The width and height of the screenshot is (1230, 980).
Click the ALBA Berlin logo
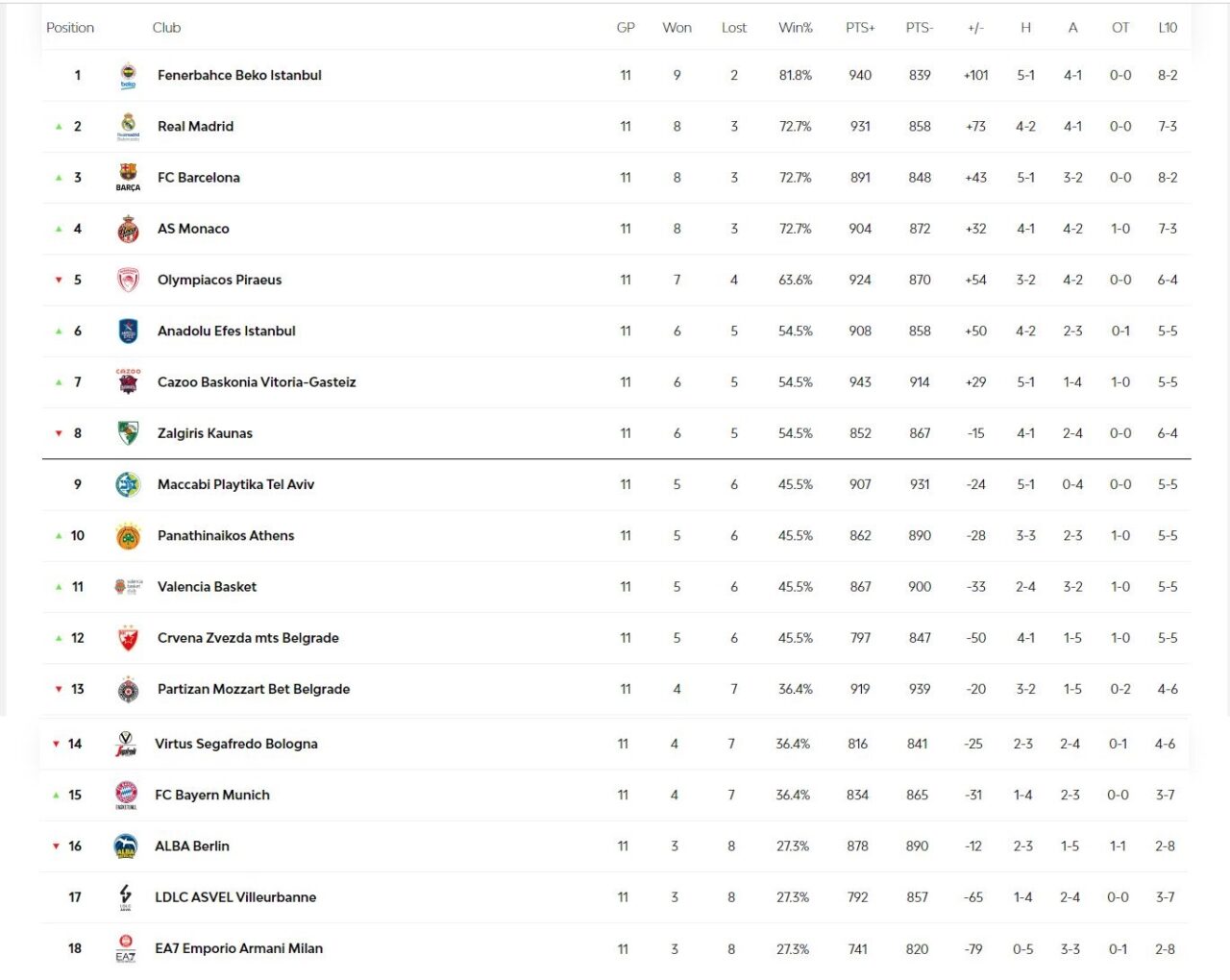[x=126, y=846]
